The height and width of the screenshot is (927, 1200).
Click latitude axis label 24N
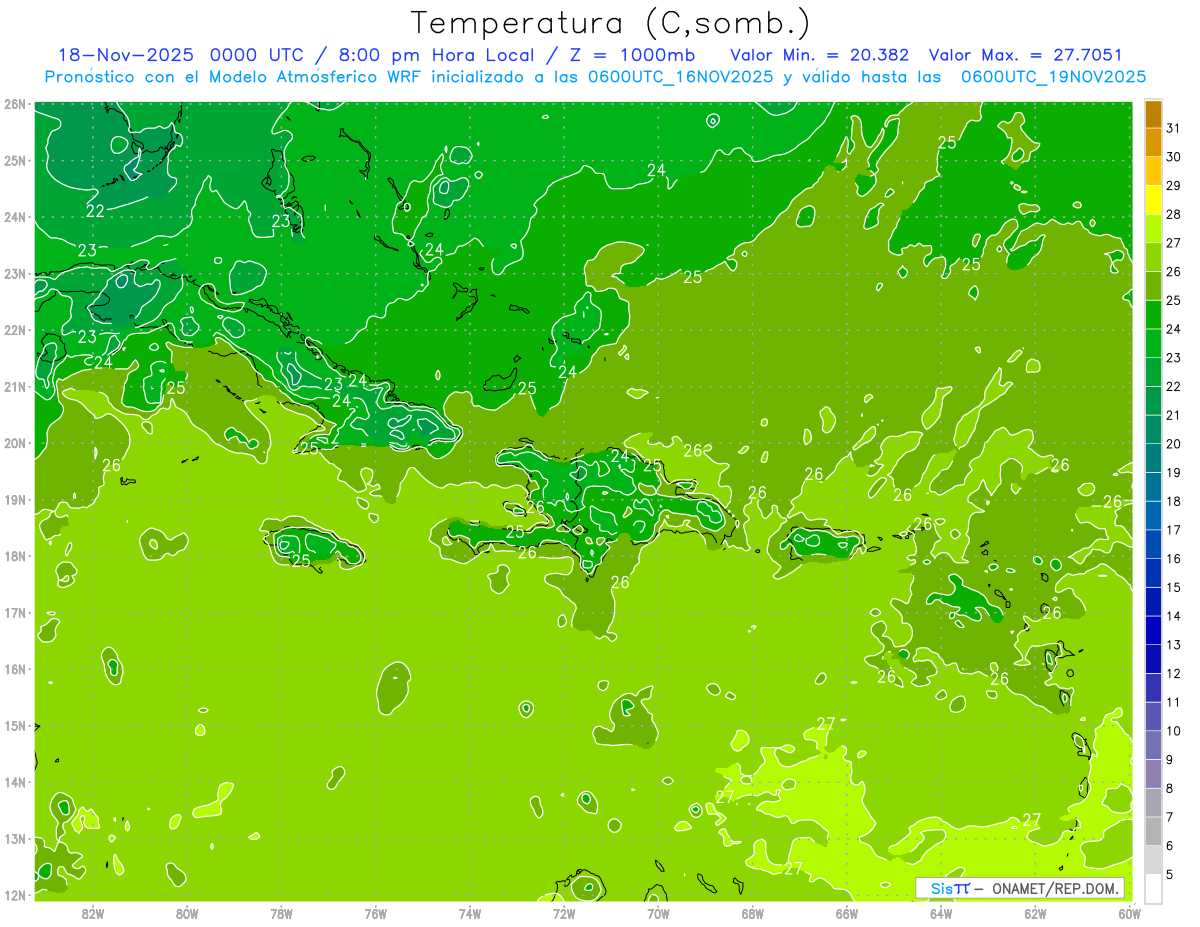pos(14,217)
